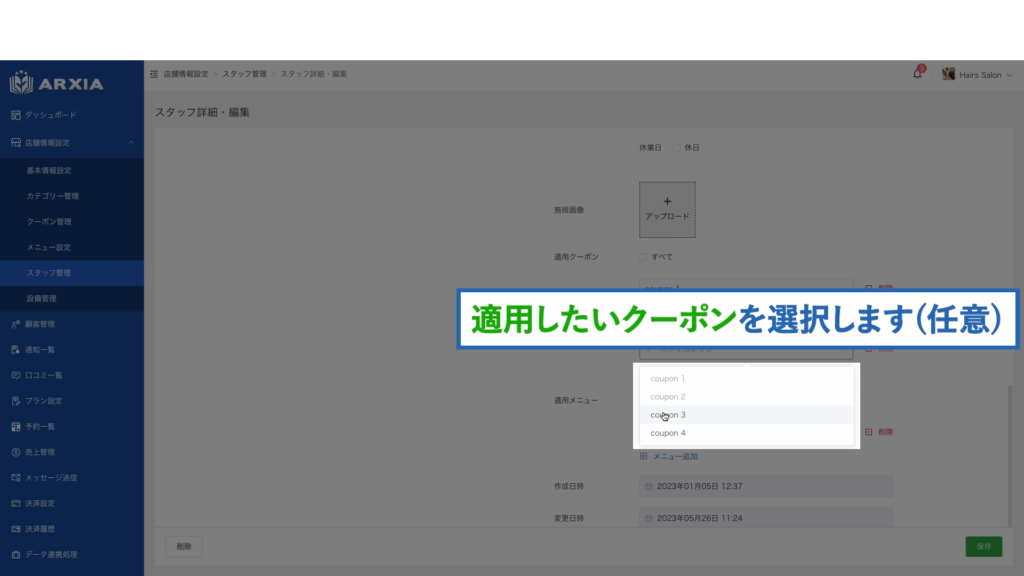
Task: Open notifications with the bell icon
Action: coord(918,74)
